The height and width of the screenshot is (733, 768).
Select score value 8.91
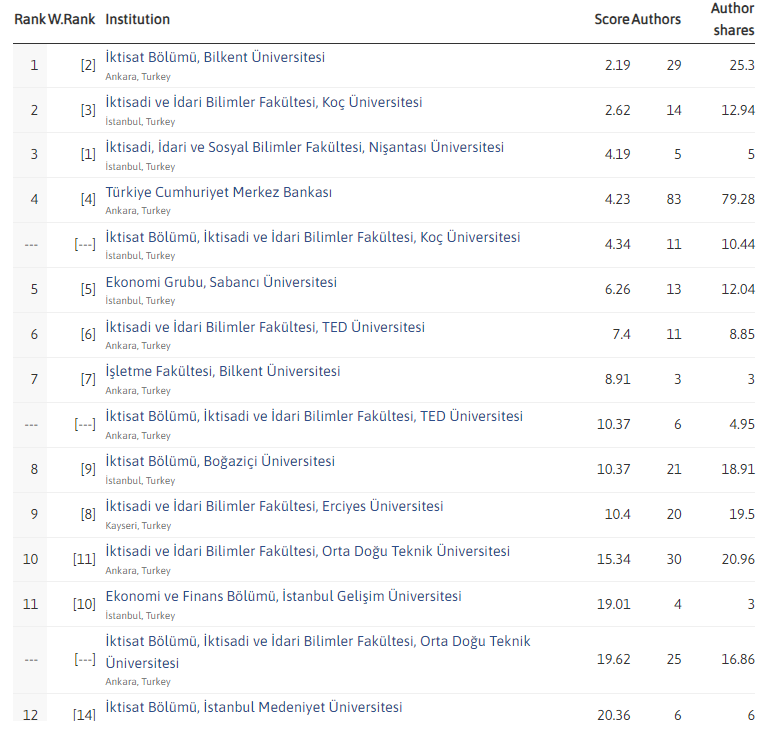(617, 379)
